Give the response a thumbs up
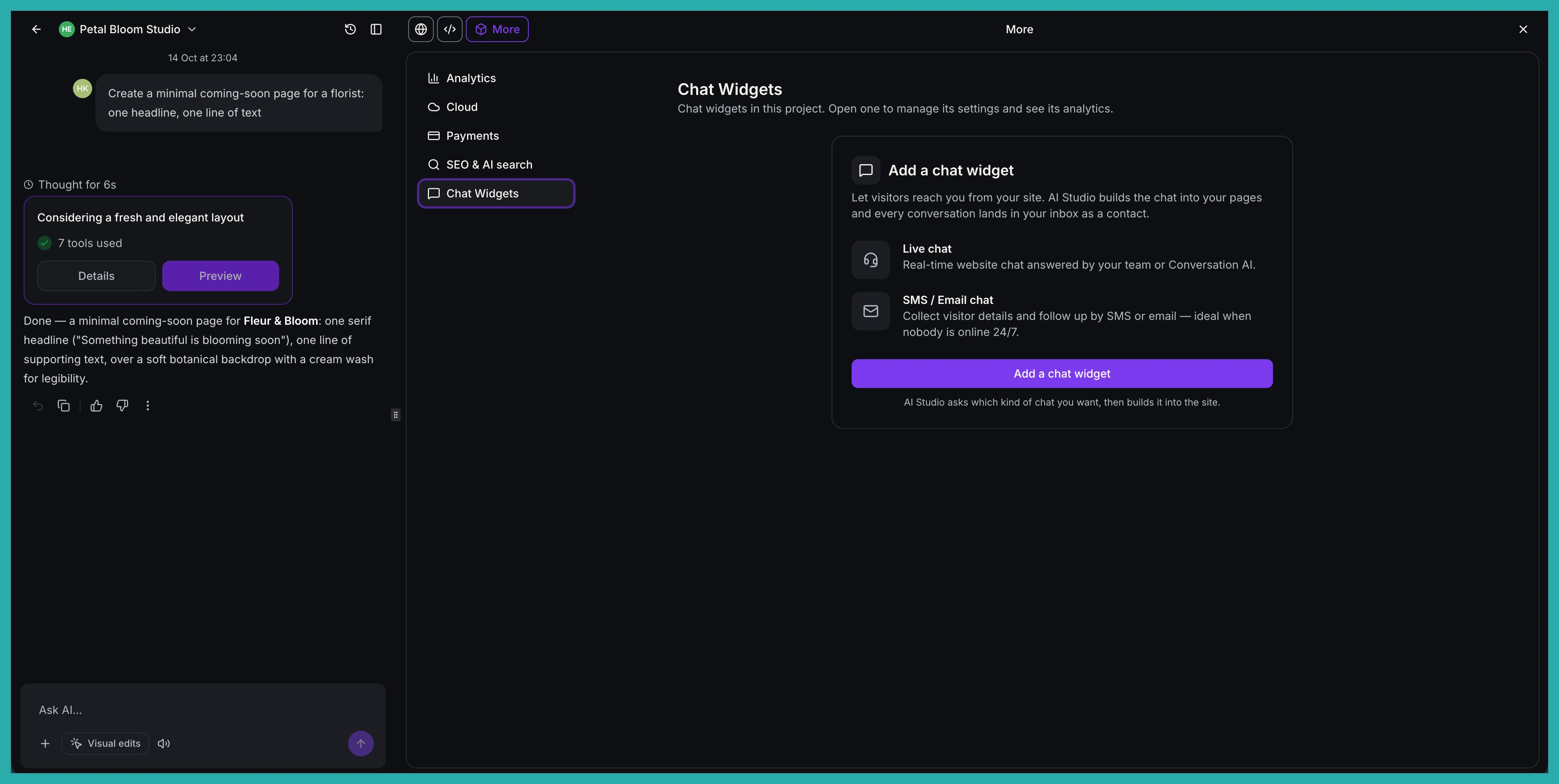This screenshot has width=1559, height=784. (96, 406)
